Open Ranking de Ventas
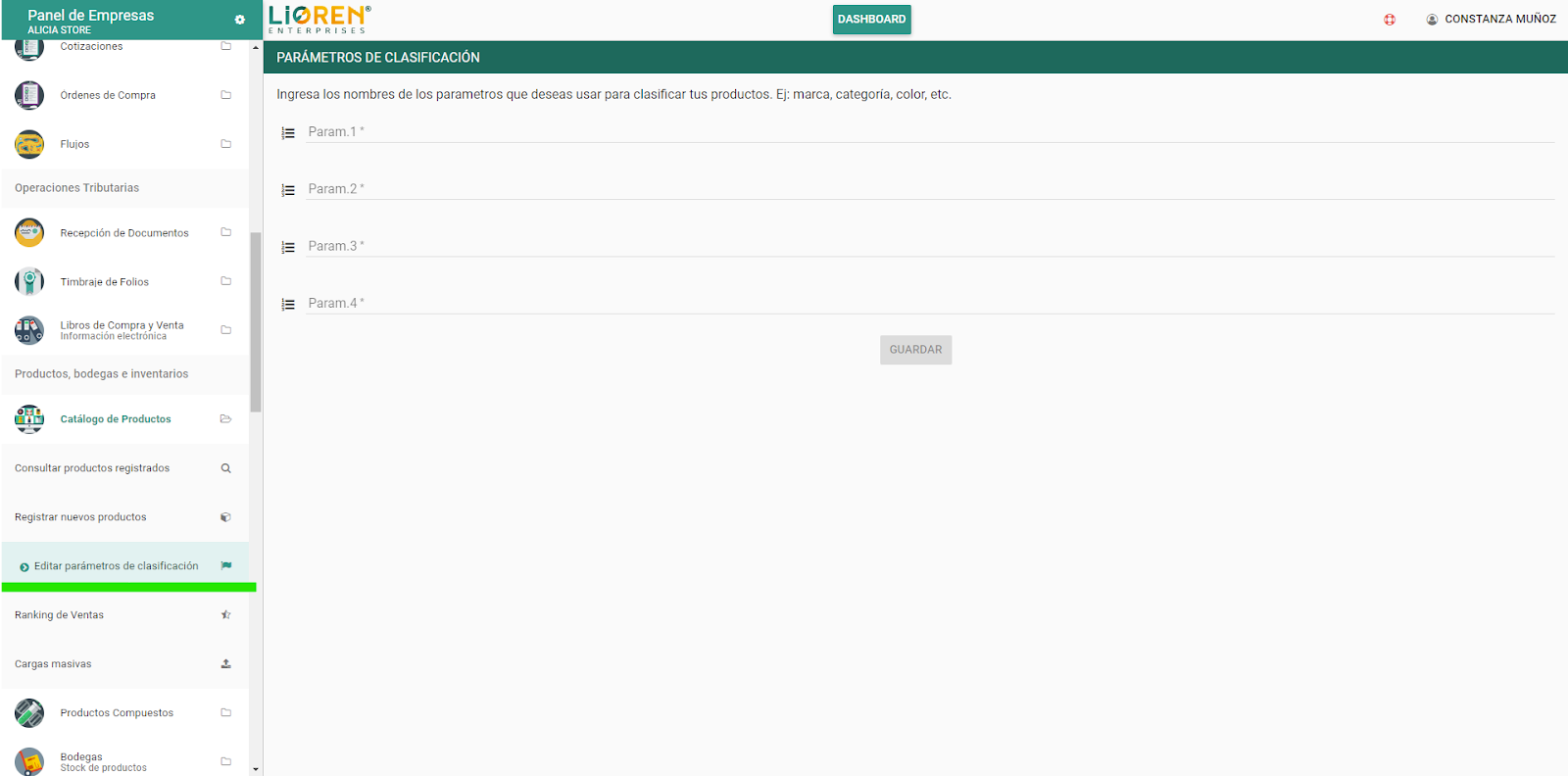This screenshot has width=1568, height=776. (x=124, y=614)
